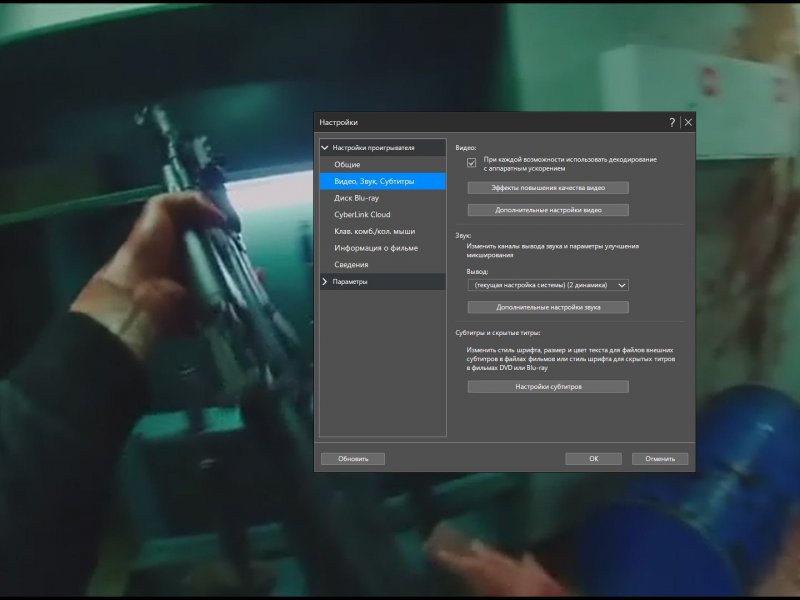Open Диск Blu-ray settings page

[x=383, y=198]
